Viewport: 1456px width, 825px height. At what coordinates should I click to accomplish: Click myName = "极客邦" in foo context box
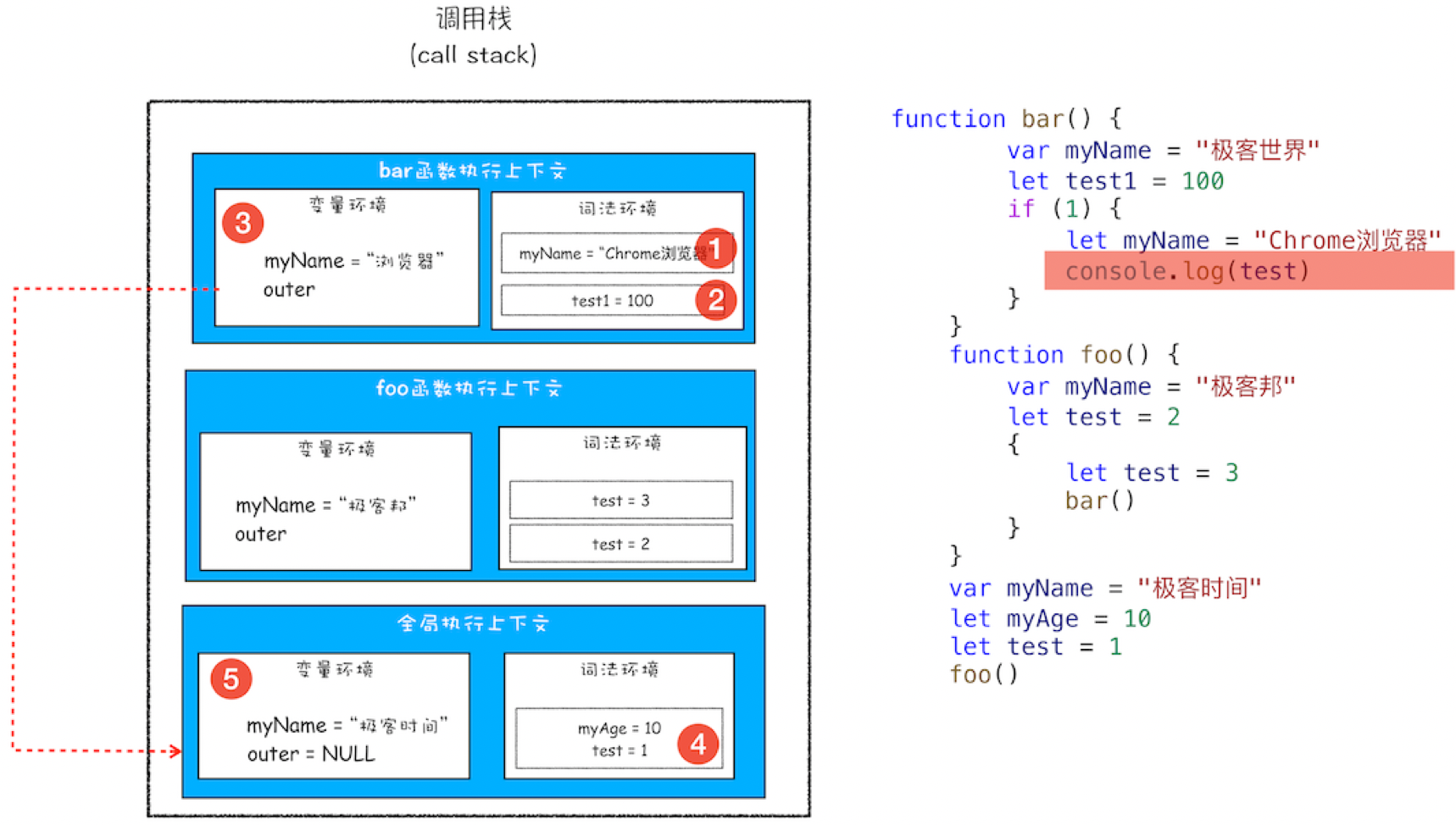[x=325, y=505]
